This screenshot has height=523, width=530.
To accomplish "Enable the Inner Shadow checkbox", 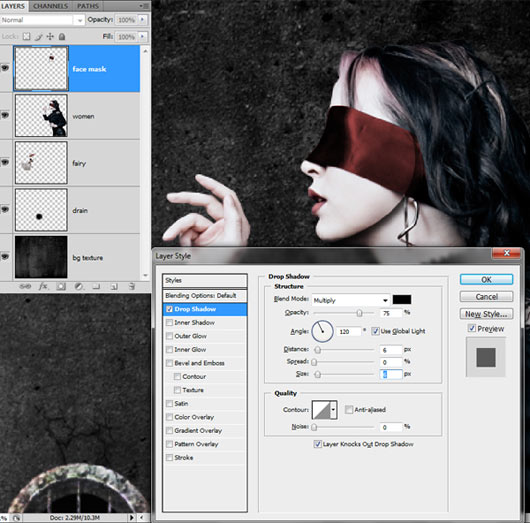I will (x=169, y=323).
